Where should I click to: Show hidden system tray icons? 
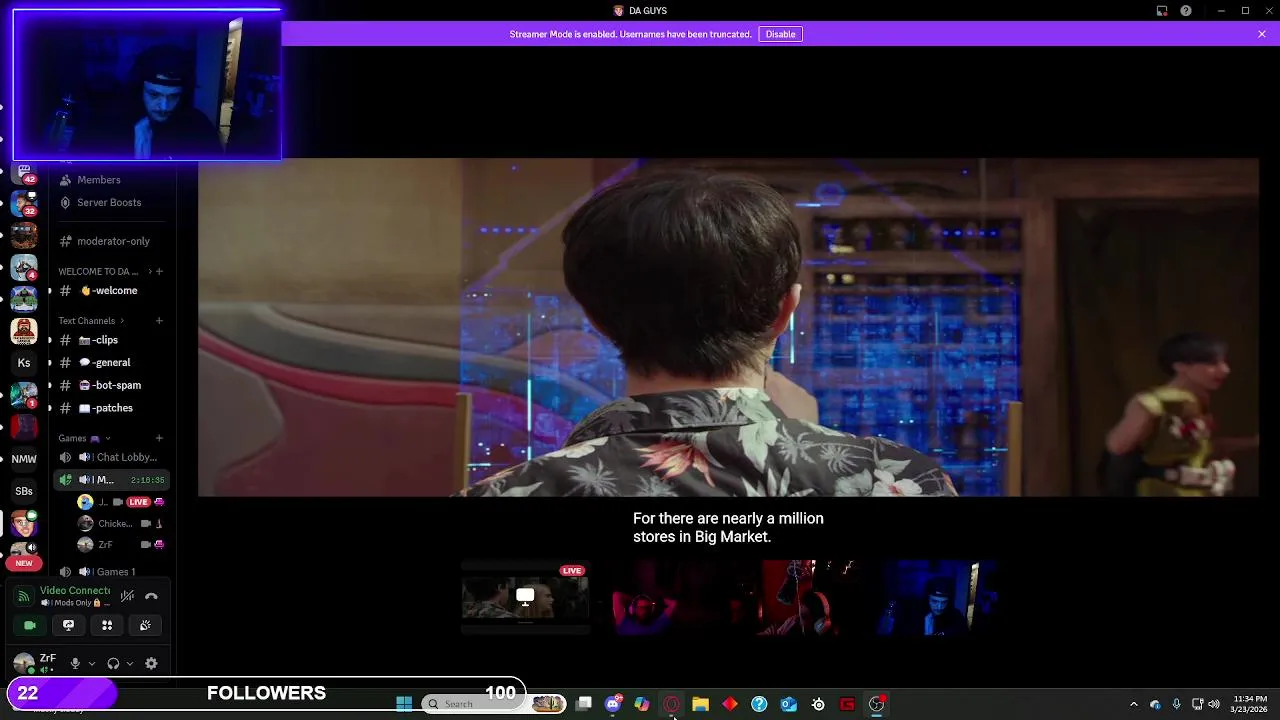click(1133, 704)
